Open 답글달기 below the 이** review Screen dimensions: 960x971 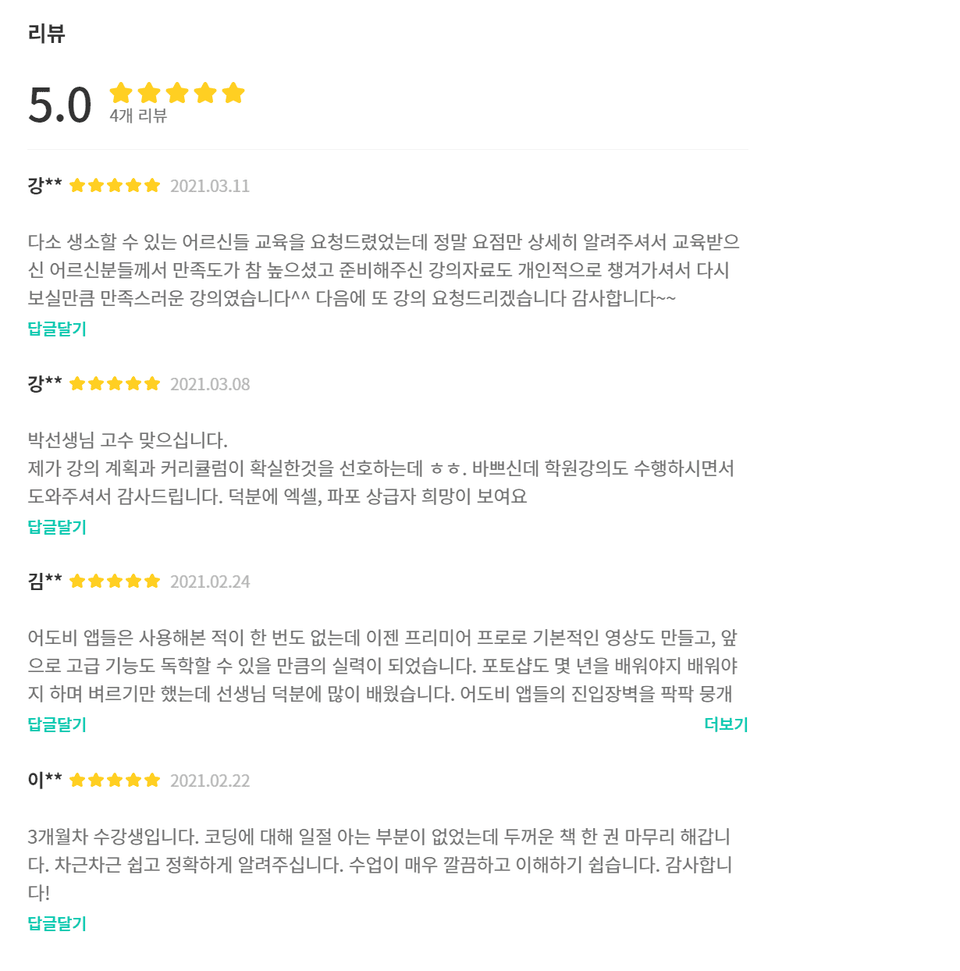[x=57, y=923]
